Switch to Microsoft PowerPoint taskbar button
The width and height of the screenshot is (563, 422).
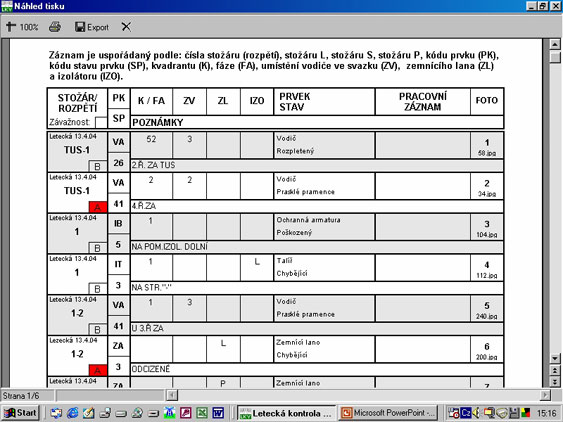coord(389,413)
